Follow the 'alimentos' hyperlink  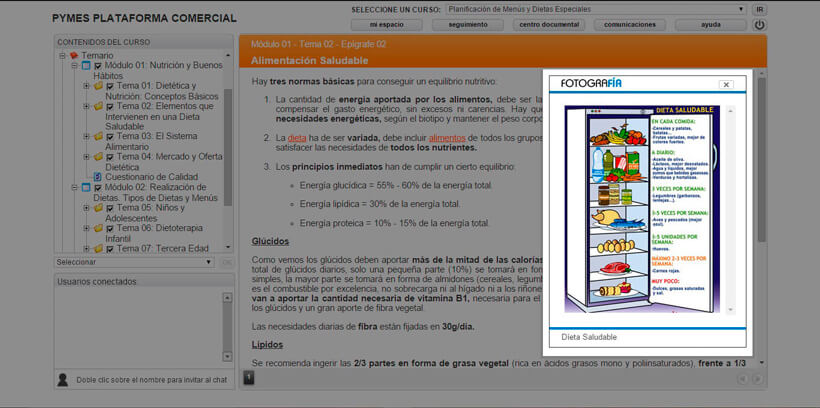point(447,138)
